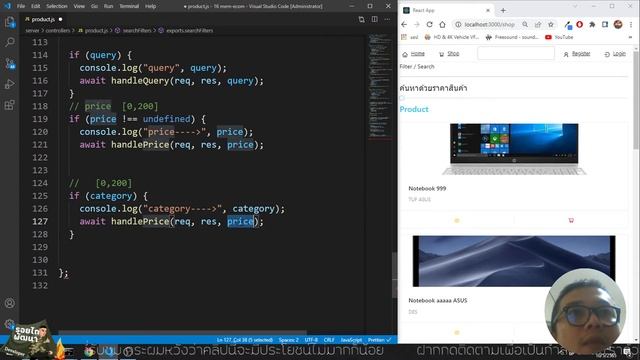Click the localhost:3000/shop address bar
640x360 pixels.
tap(489, 24)
